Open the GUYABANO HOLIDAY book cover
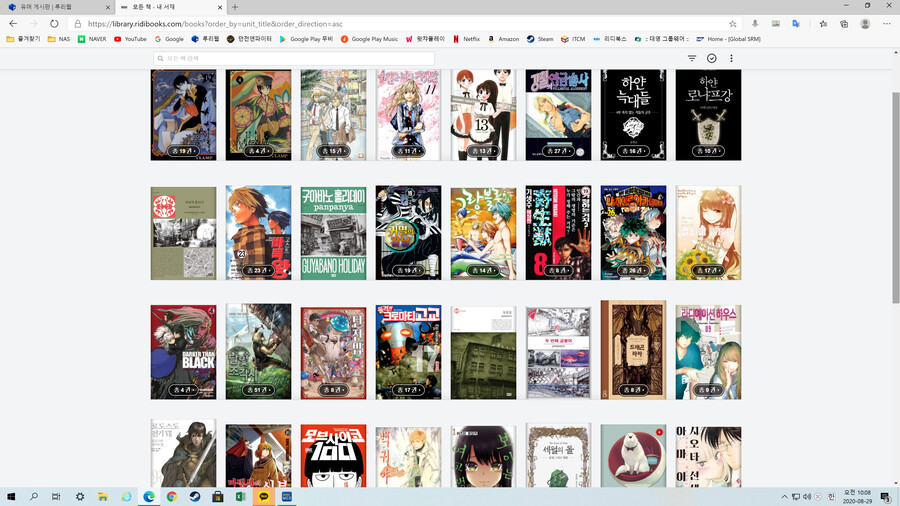 [x=333, y=232]
